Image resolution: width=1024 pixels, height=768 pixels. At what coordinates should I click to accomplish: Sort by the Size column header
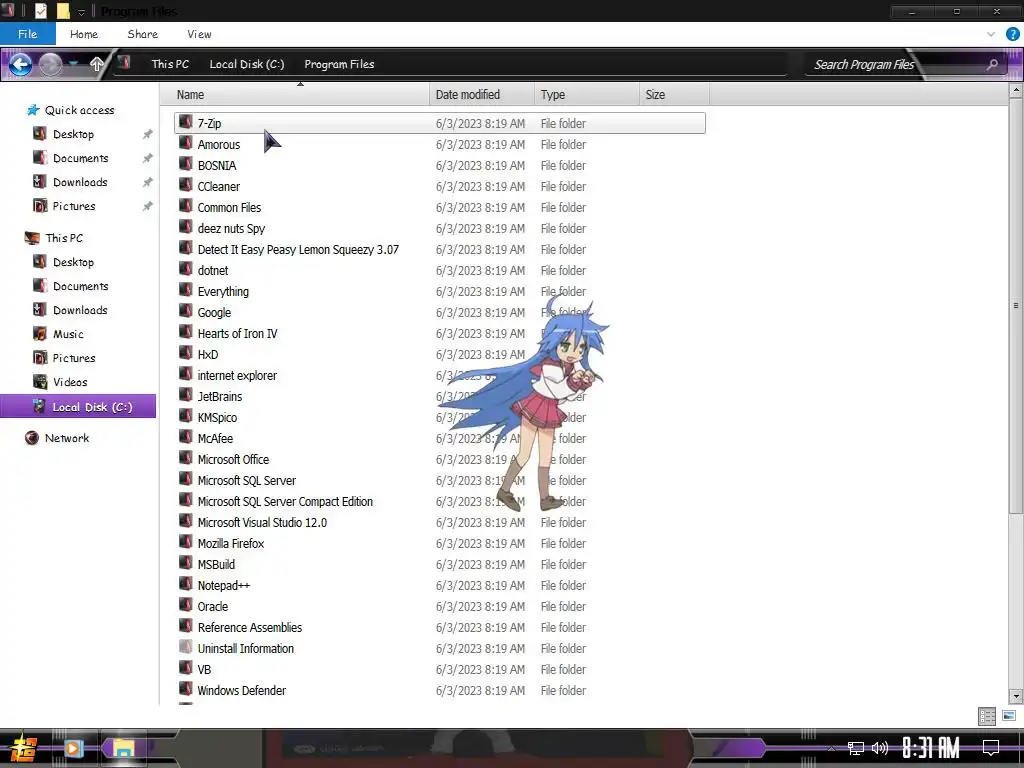(674, 95)
